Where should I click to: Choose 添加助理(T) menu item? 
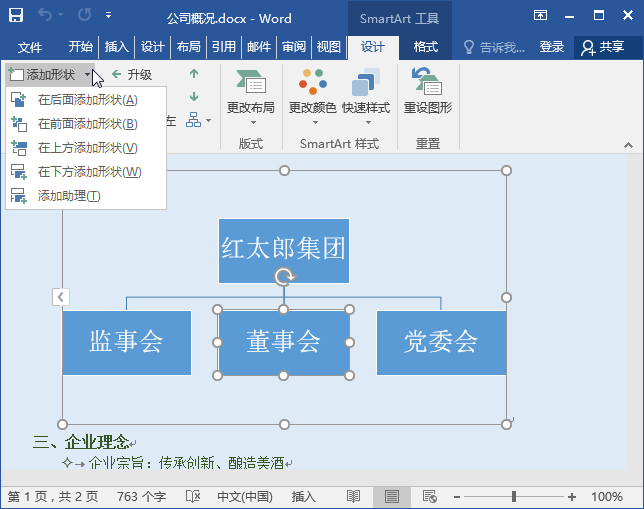coord(86,196)
